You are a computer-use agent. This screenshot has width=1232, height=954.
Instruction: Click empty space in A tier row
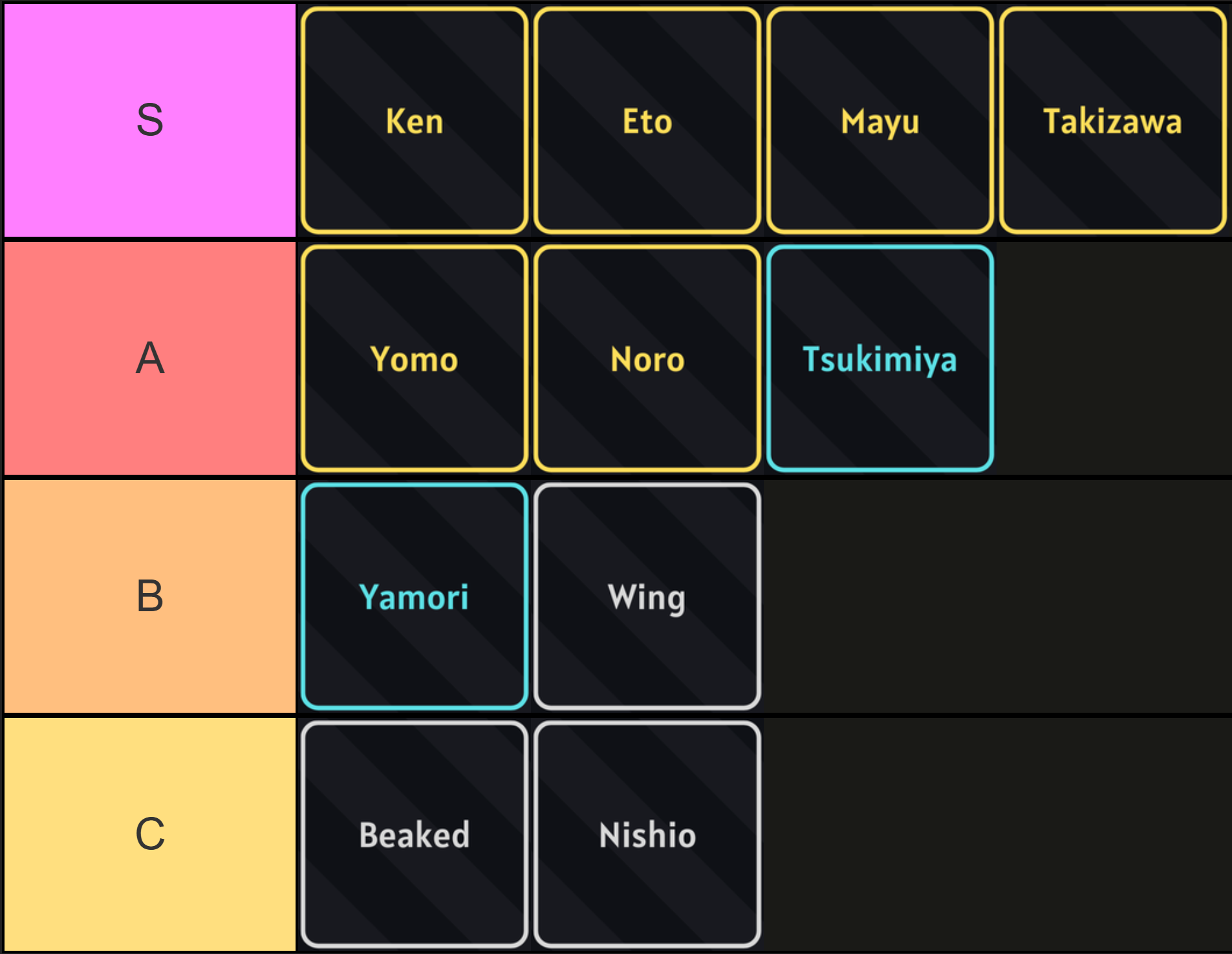click(1112, 359)
